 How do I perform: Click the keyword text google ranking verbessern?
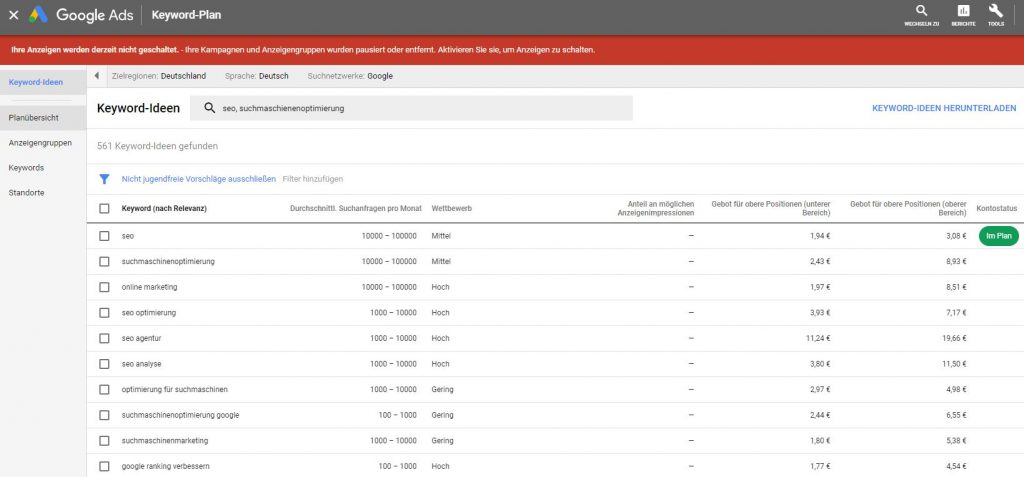tap(165, 467)
